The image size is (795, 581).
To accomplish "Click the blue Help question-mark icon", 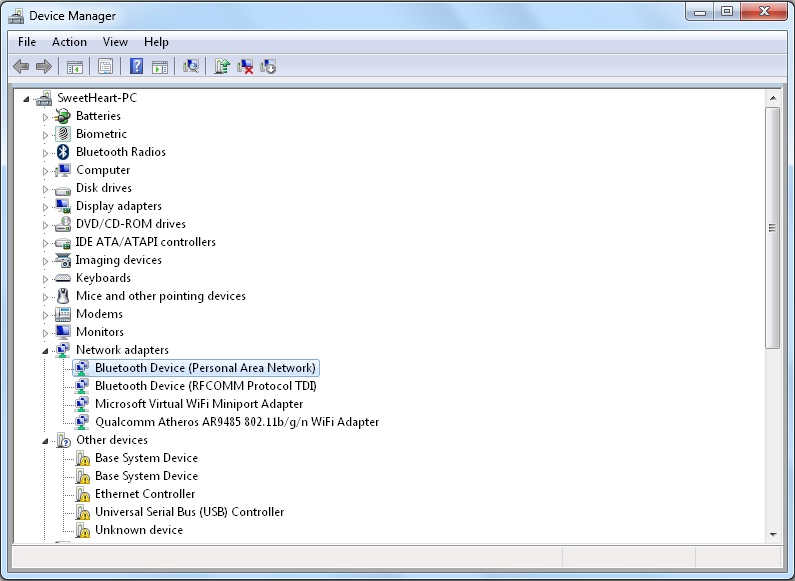I will [x=136, y=66].
